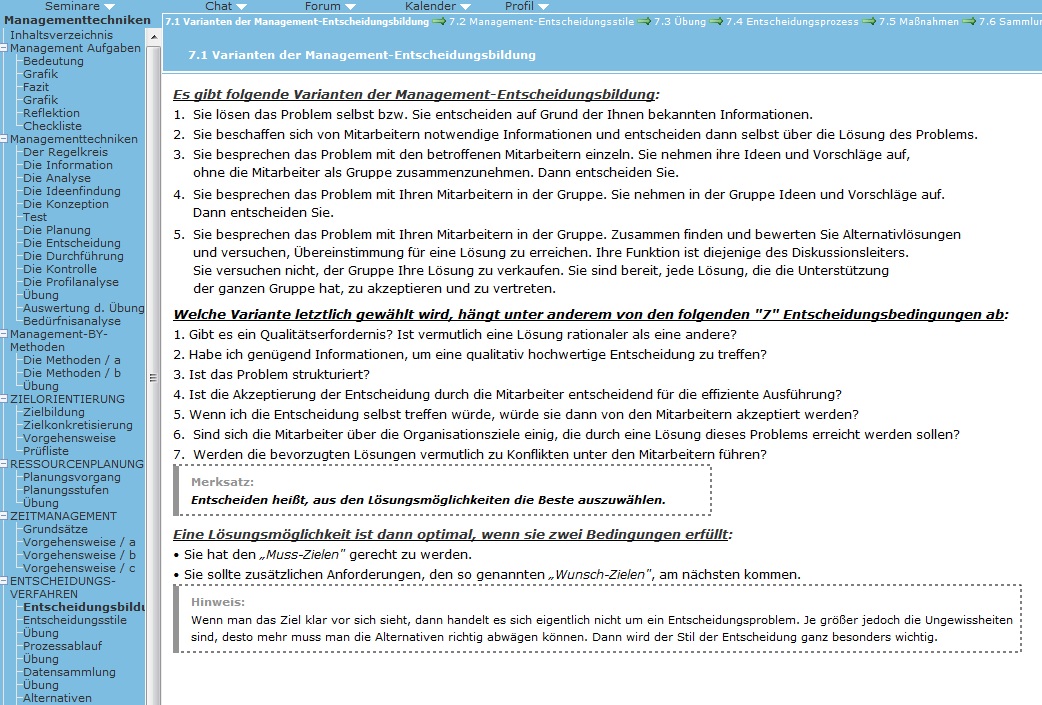This screenshot has width=1042, height=705.
Task: Open the Planungsstufen page
Action: [x=66, y=490]
